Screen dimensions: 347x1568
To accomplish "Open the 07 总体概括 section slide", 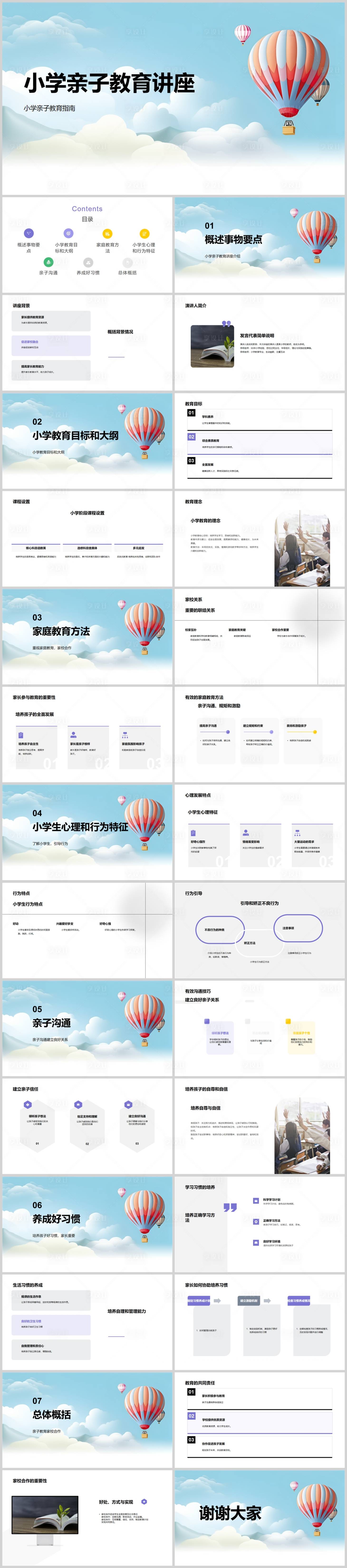I will pos(87,1420).
